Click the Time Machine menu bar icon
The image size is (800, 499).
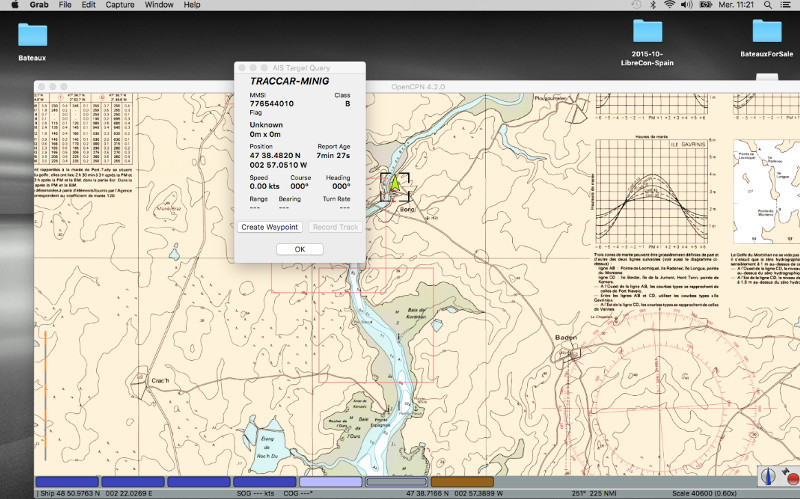click(x=636, y=5)
